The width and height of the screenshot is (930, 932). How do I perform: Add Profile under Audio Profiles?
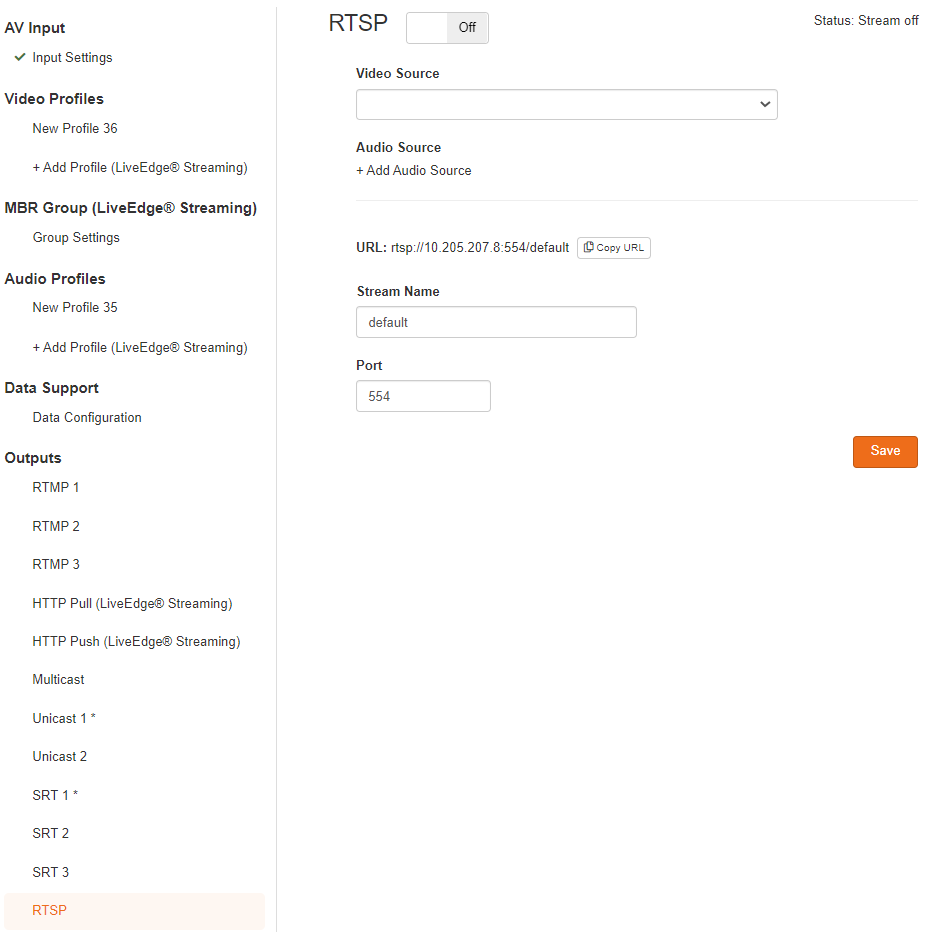click(x=140, y=348)
